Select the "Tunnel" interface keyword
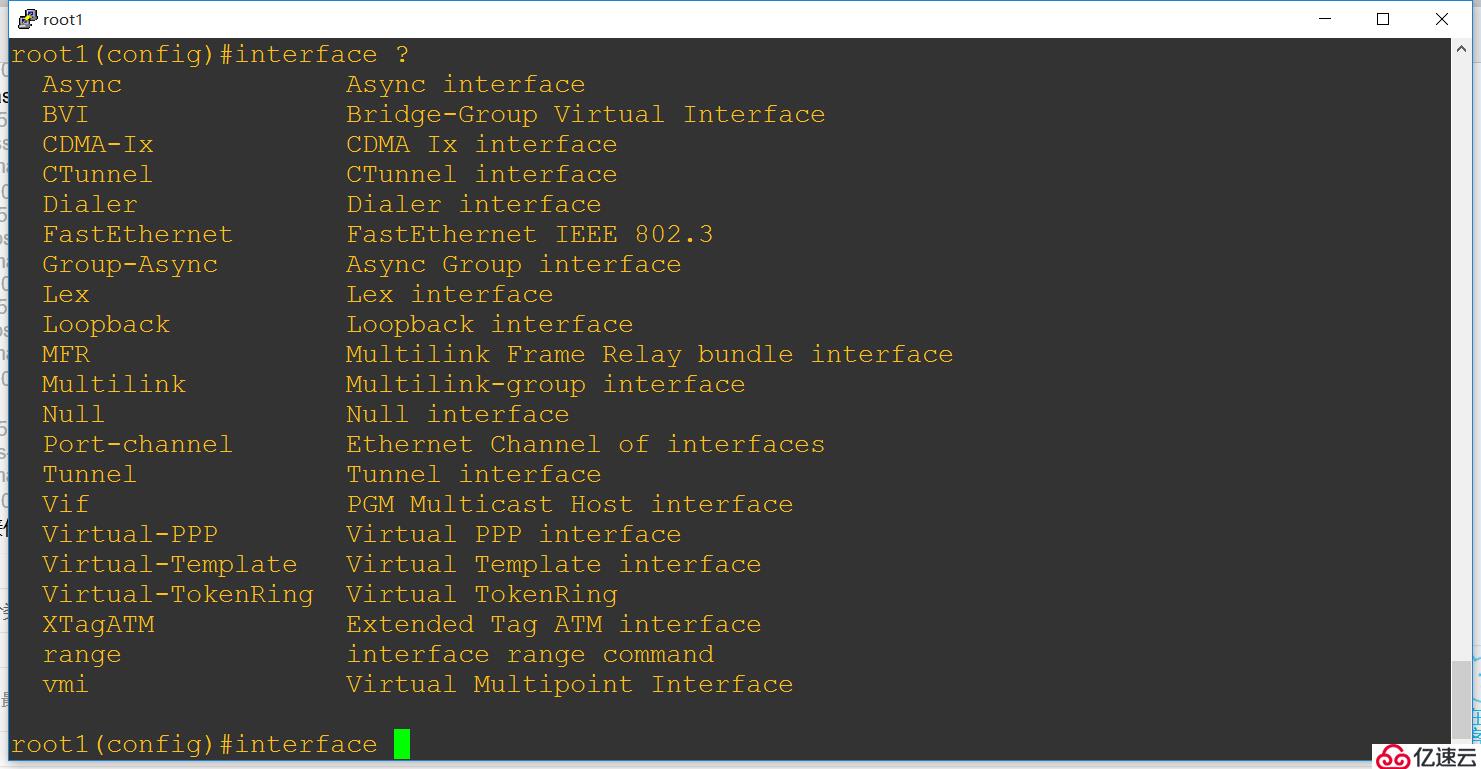Viewport: 1481px width, 769px height. click(x=90, y=475)
